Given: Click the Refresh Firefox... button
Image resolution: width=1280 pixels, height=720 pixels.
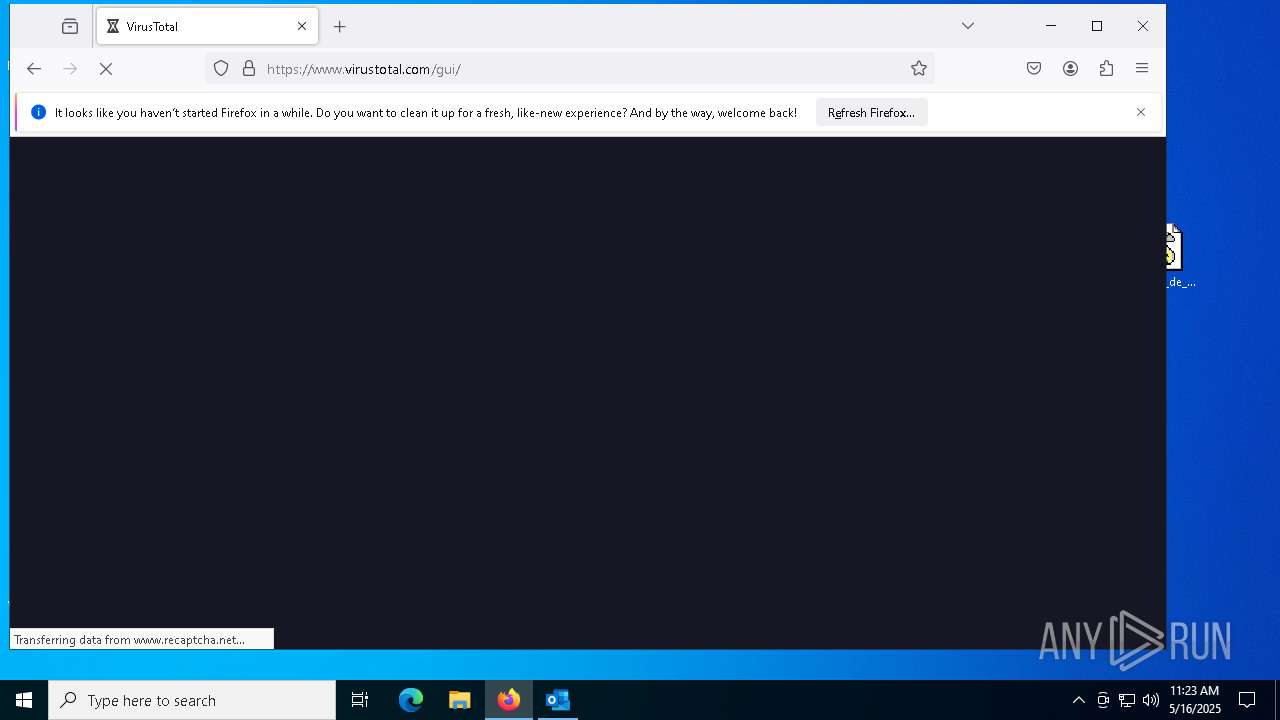Looking at the screenshot, I should point(871,113).
